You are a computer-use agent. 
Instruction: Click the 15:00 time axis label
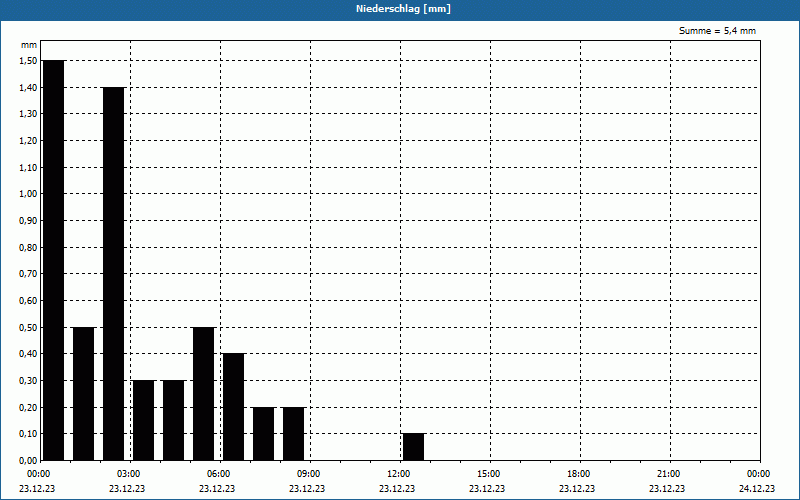[488, 474]
